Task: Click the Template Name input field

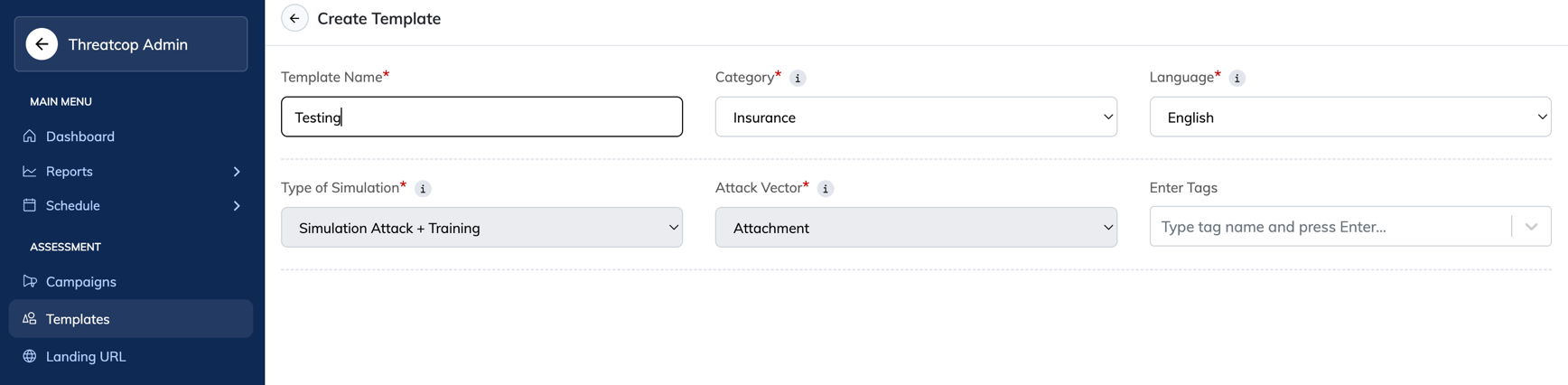Action: [481, 117]
